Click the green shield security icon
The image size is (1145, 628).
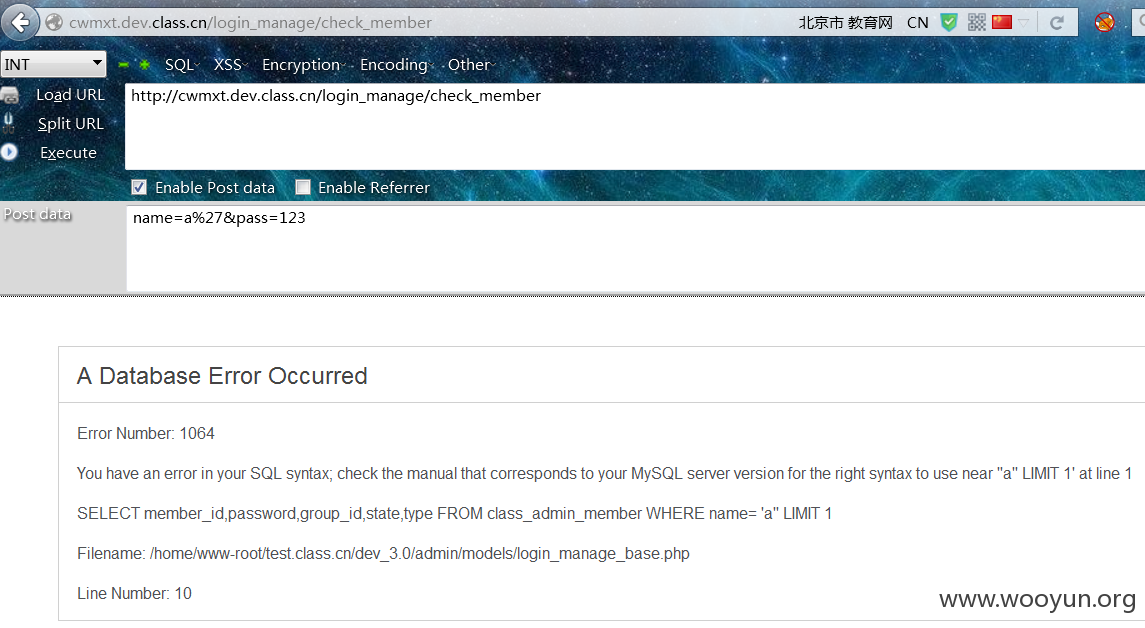949,23
